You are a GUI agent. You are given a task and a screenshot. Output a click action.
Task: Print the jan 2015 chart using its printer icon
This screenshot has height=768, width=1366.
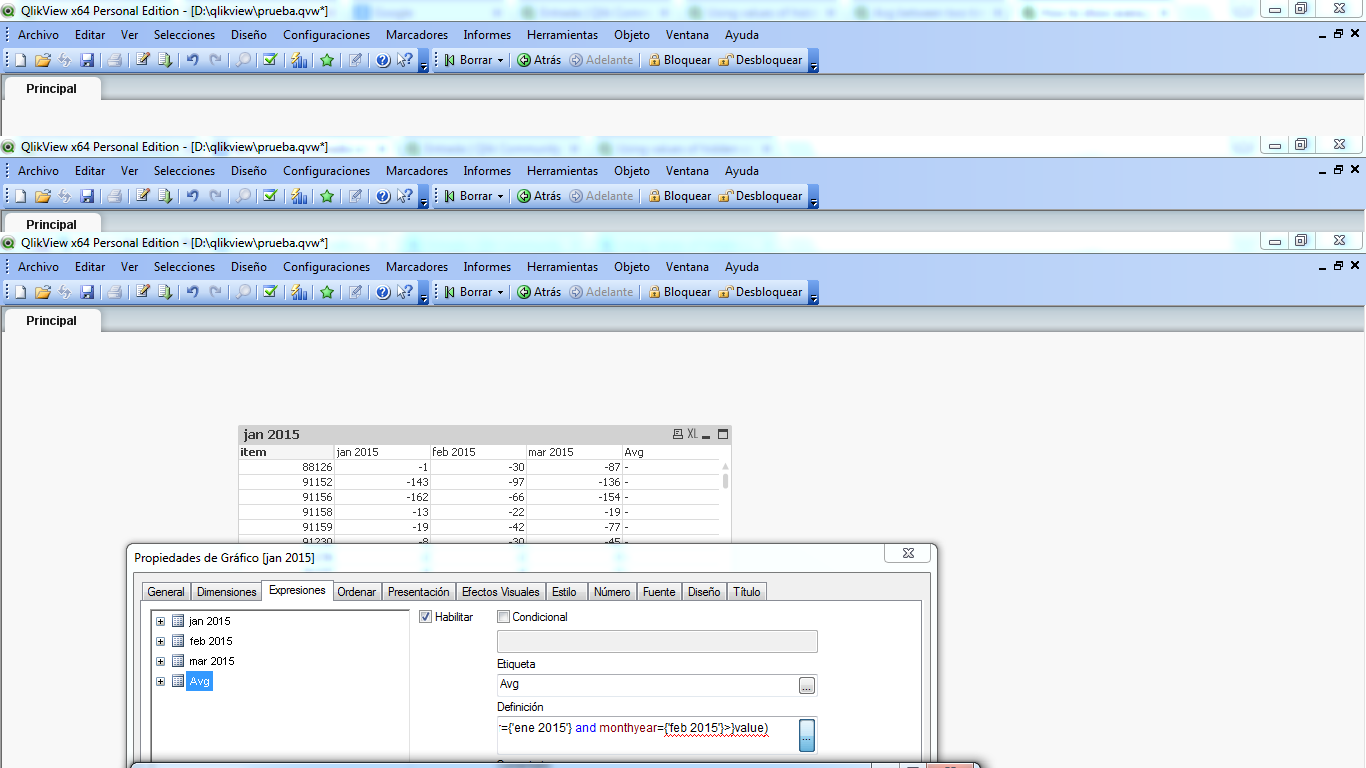tap(678, 434)
